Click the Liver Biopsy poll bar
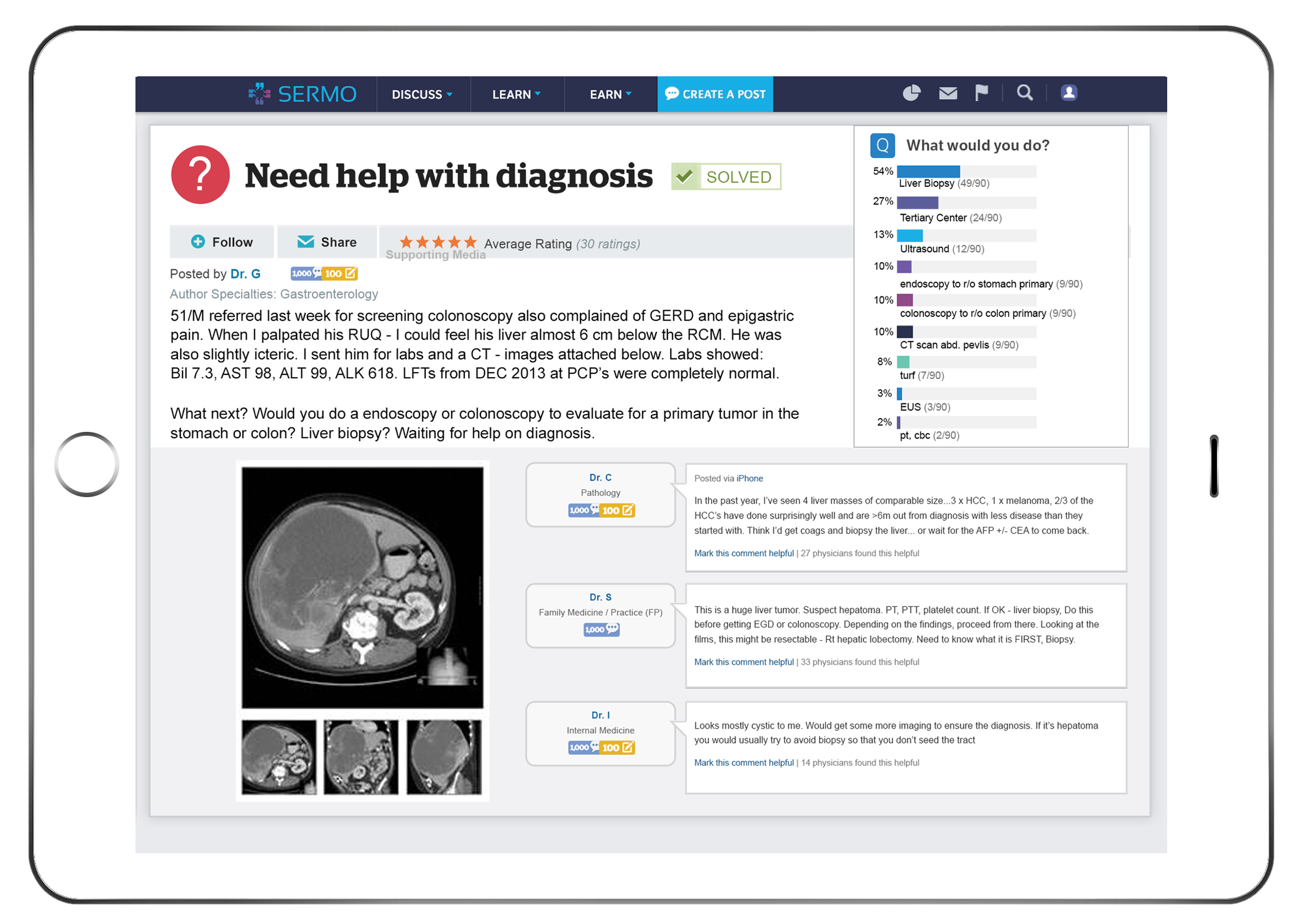The image size is (1301, 924). tap(928, 172)
